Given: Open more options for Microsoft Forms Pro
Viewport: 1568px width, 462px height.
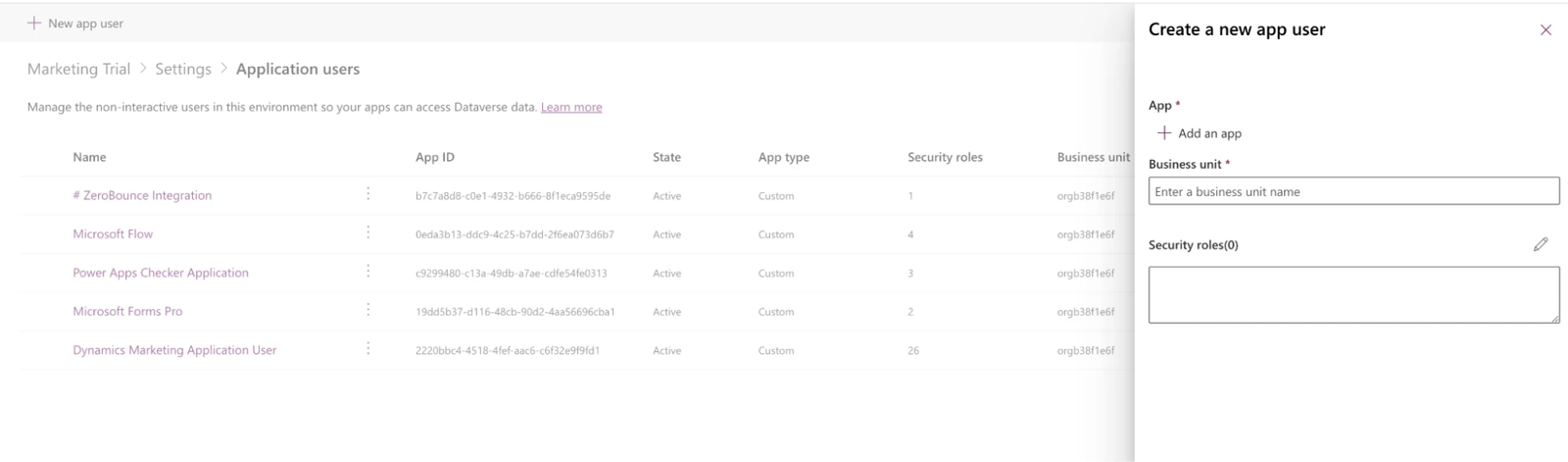Looking at the screenshot, I should click(368, 310).
